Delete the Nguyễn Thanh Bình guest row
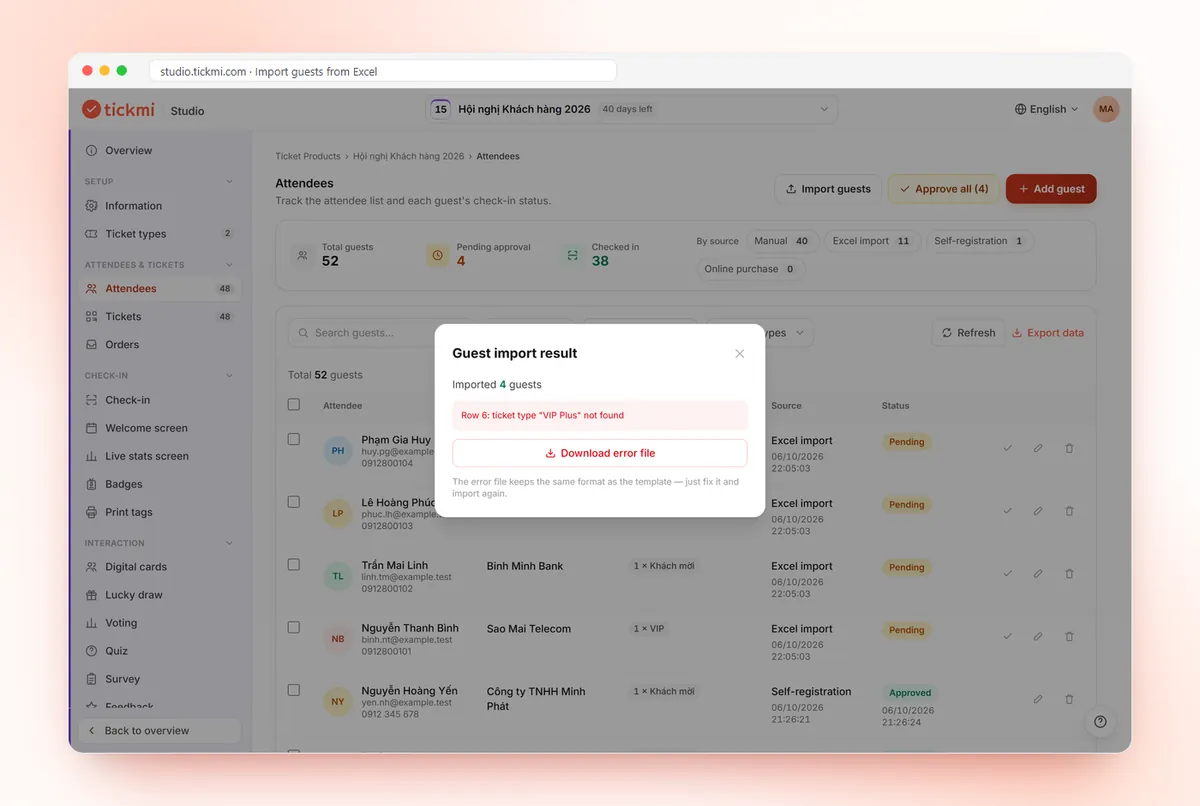The height and width of the screenshot is (806, 1200). (x=1069, y=637)
